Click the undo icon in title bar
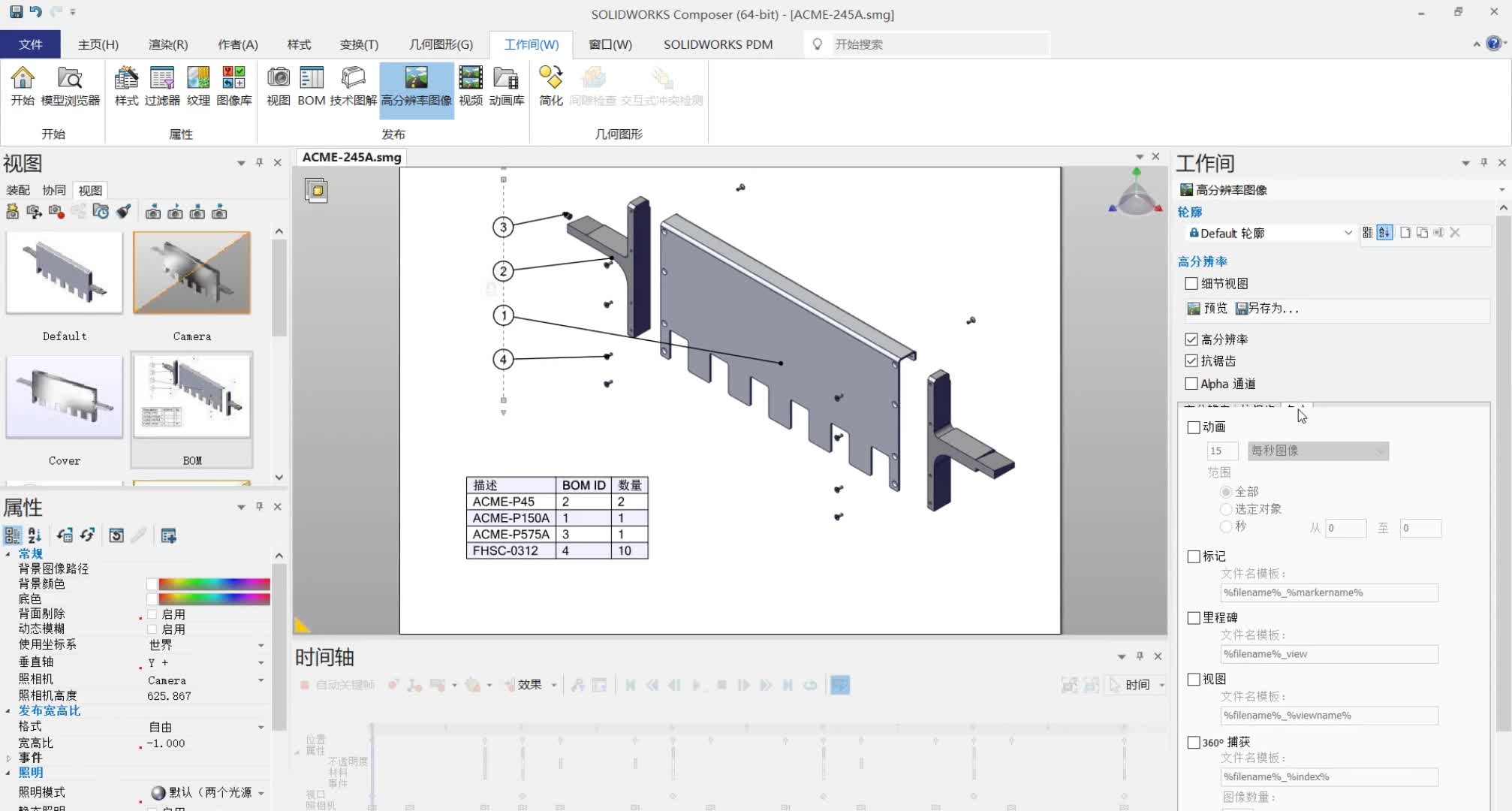This screenshot has width=1512, height=811. (36, 12)
